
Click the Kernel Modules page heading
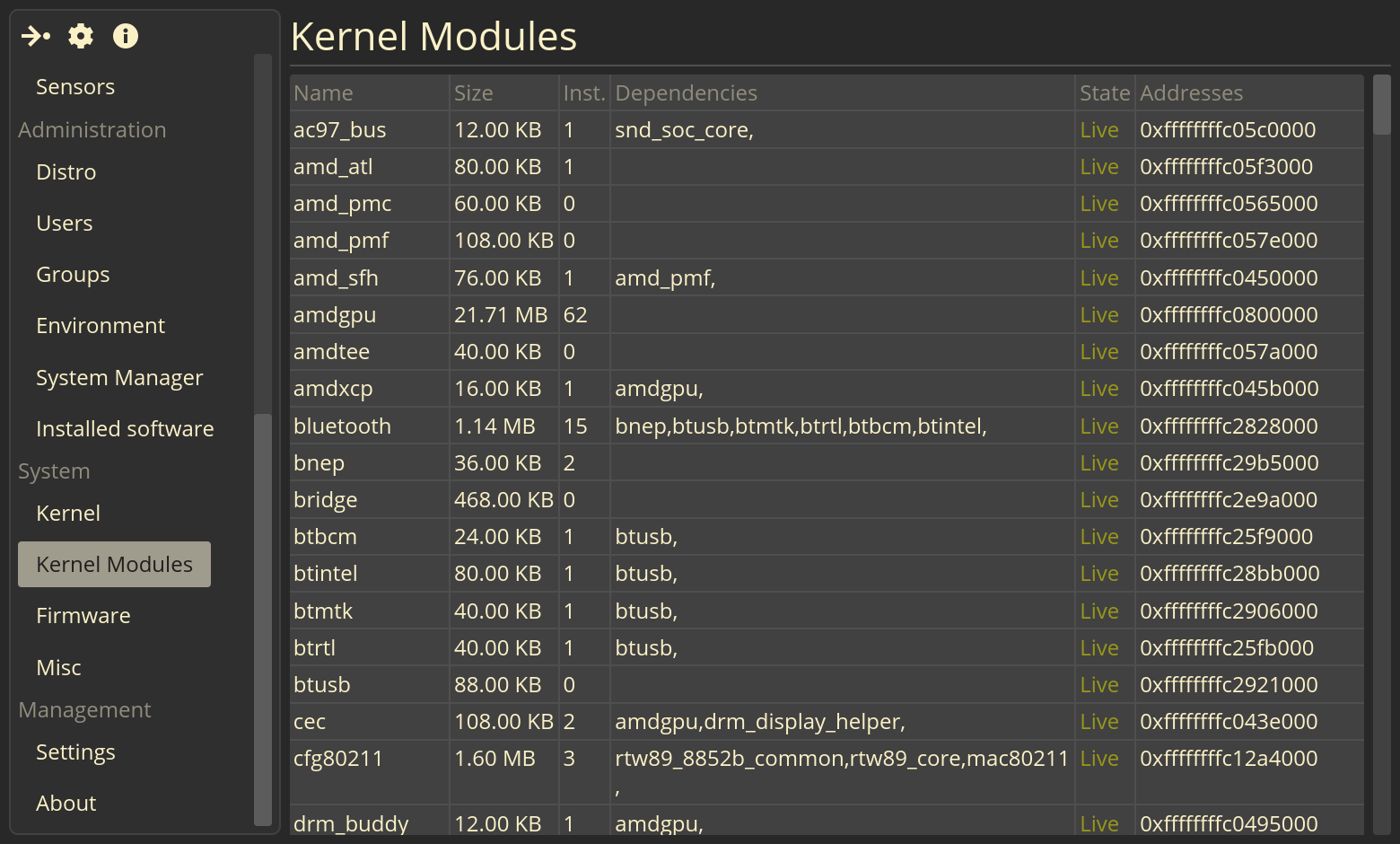click(x=433, y=37)
